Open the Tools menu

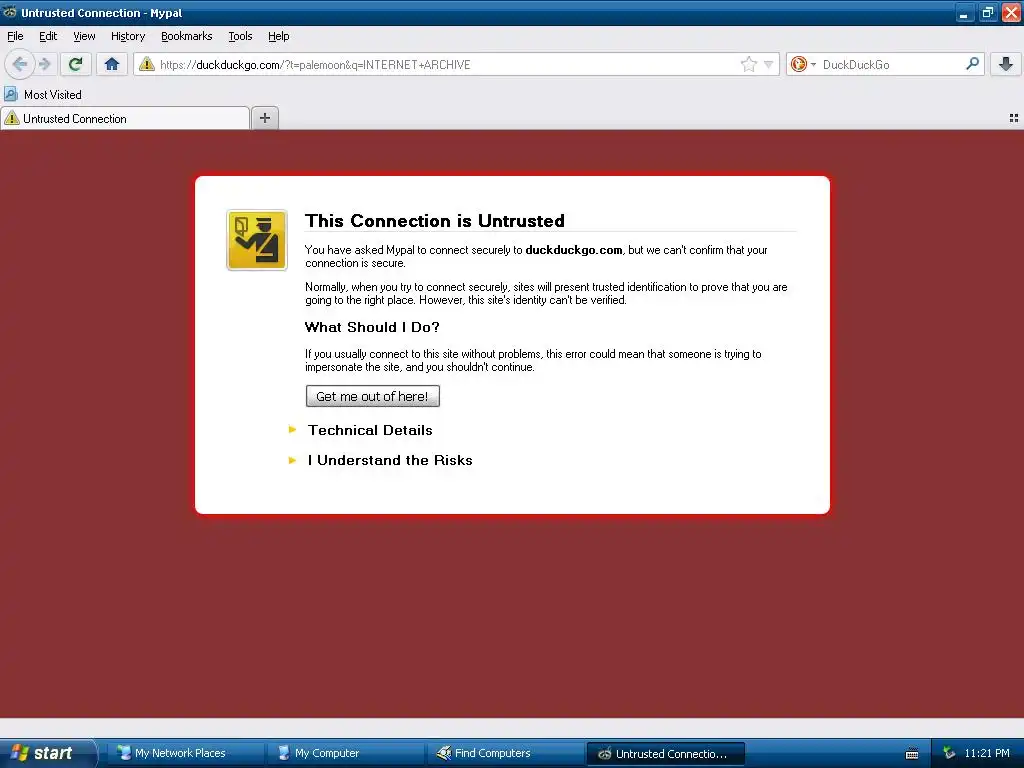pos(240,37)
